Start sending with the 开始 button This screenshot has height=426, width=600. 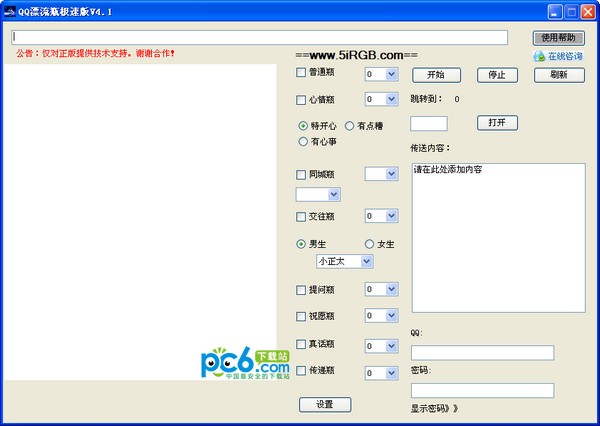(x=436, y=75)
